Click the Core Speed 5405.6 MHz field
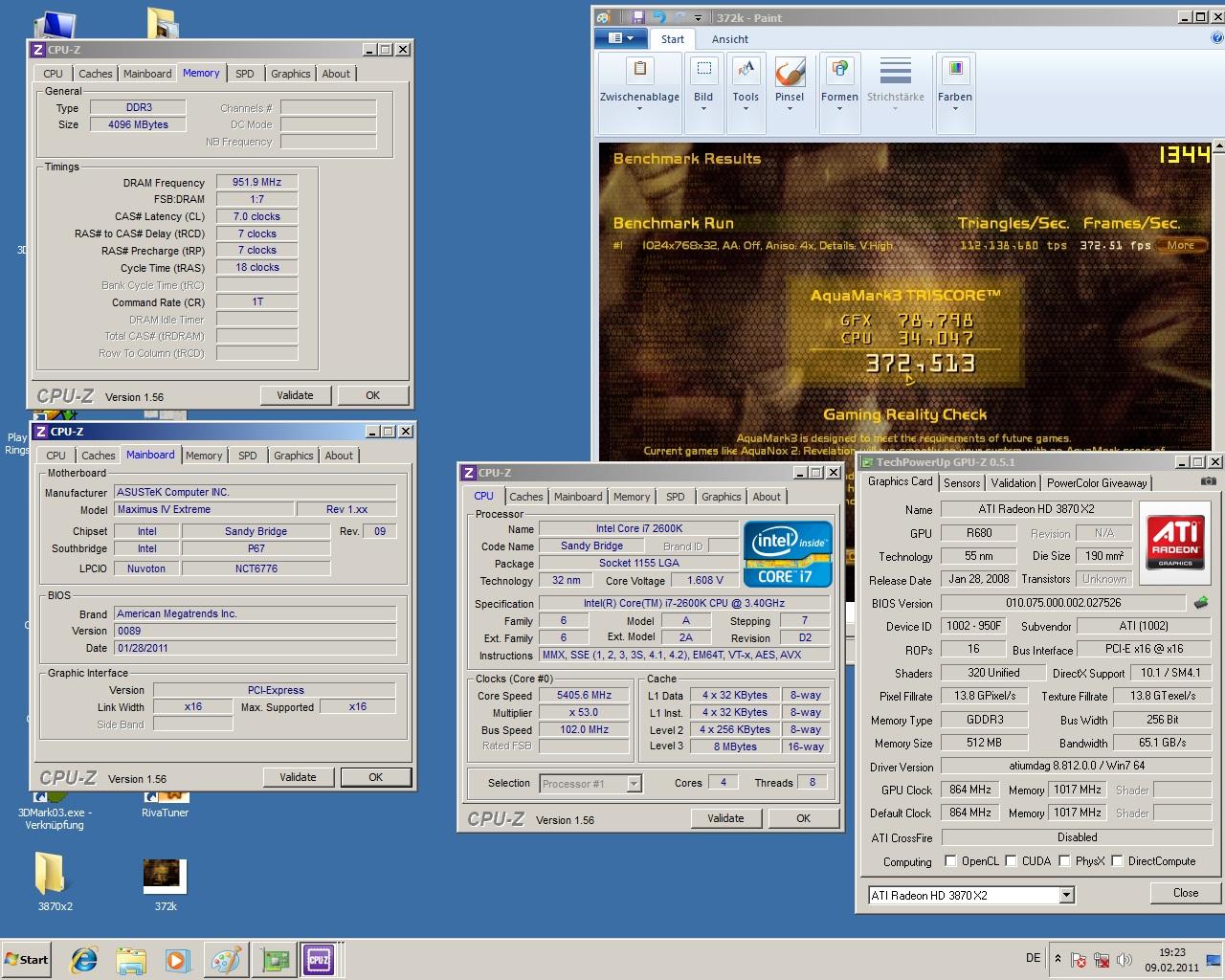The width and height of the screenshot is (1225, 980). 584,695
